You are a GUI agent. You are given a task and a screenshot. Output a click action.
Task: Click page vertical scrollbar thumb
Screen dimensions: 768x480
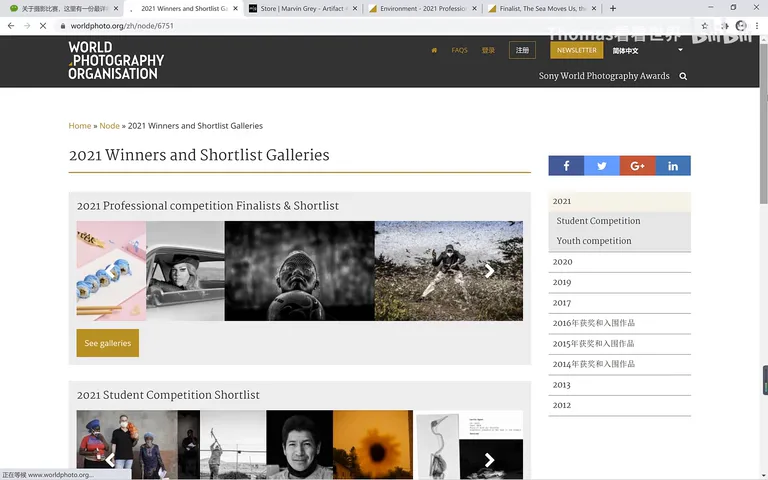click(764, 122)
